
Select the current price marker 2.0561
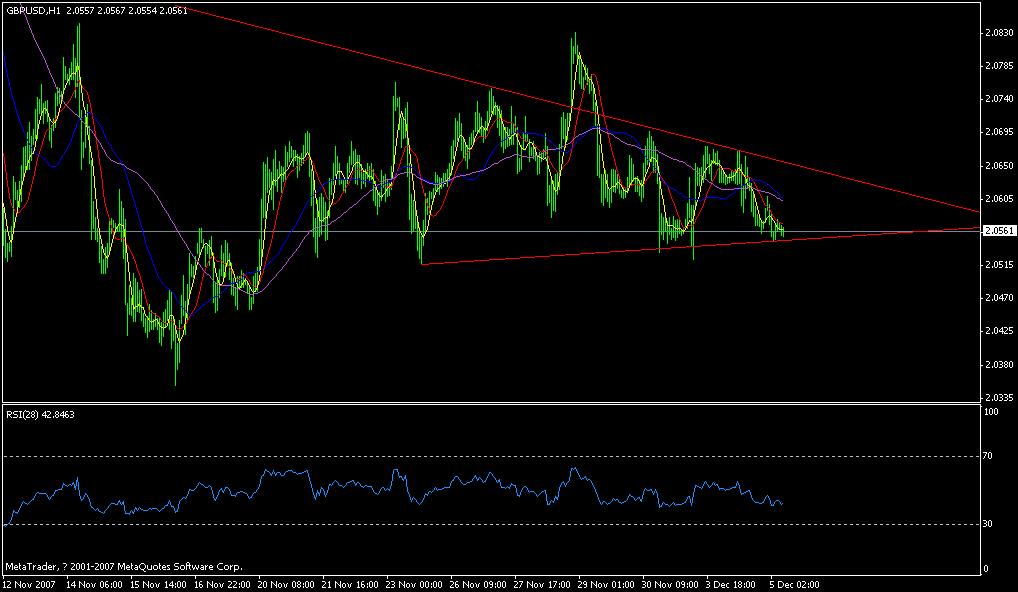(x=998, y=229)
